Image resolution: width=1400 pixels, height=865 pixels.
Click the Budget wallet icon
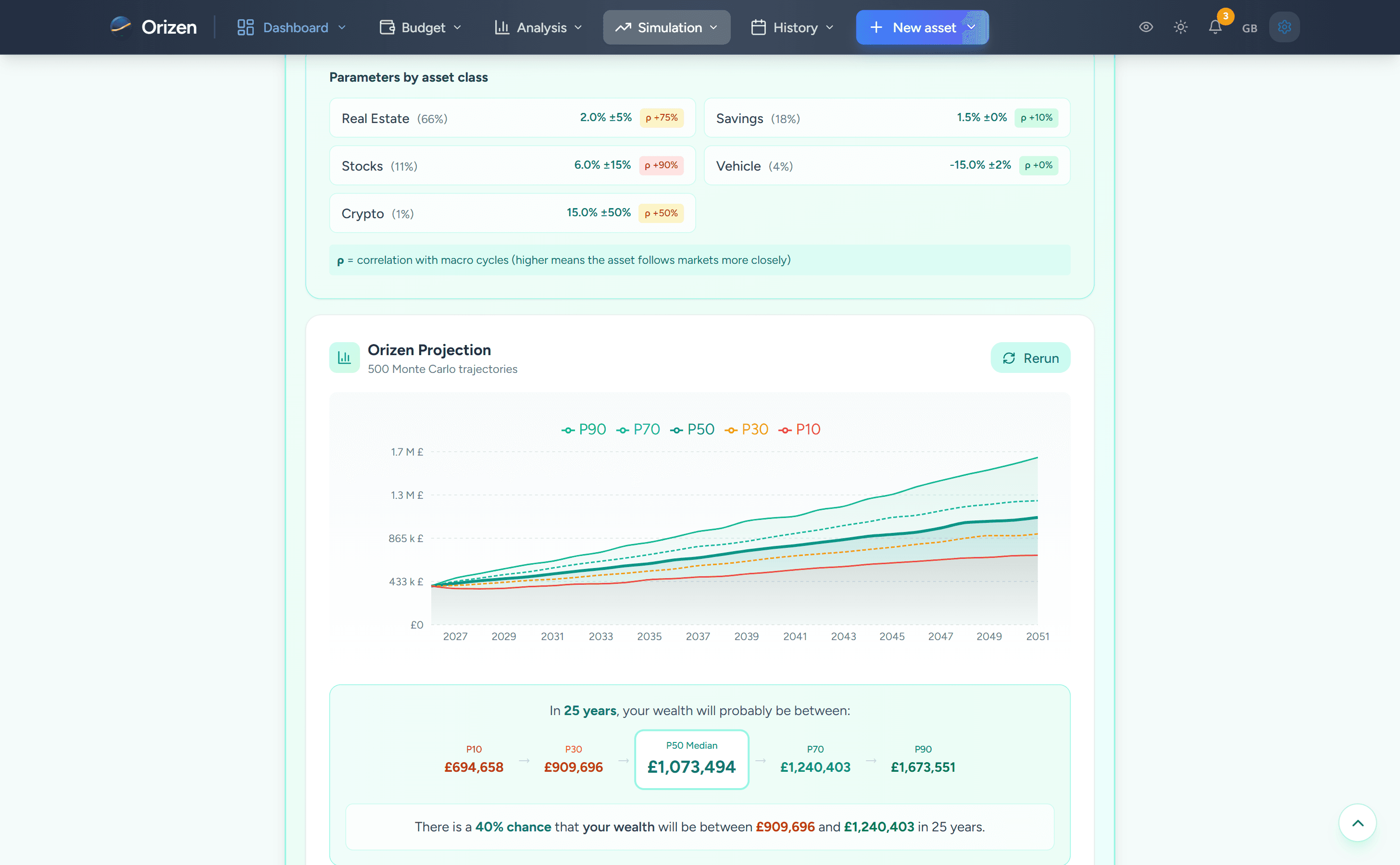[387, 27]
